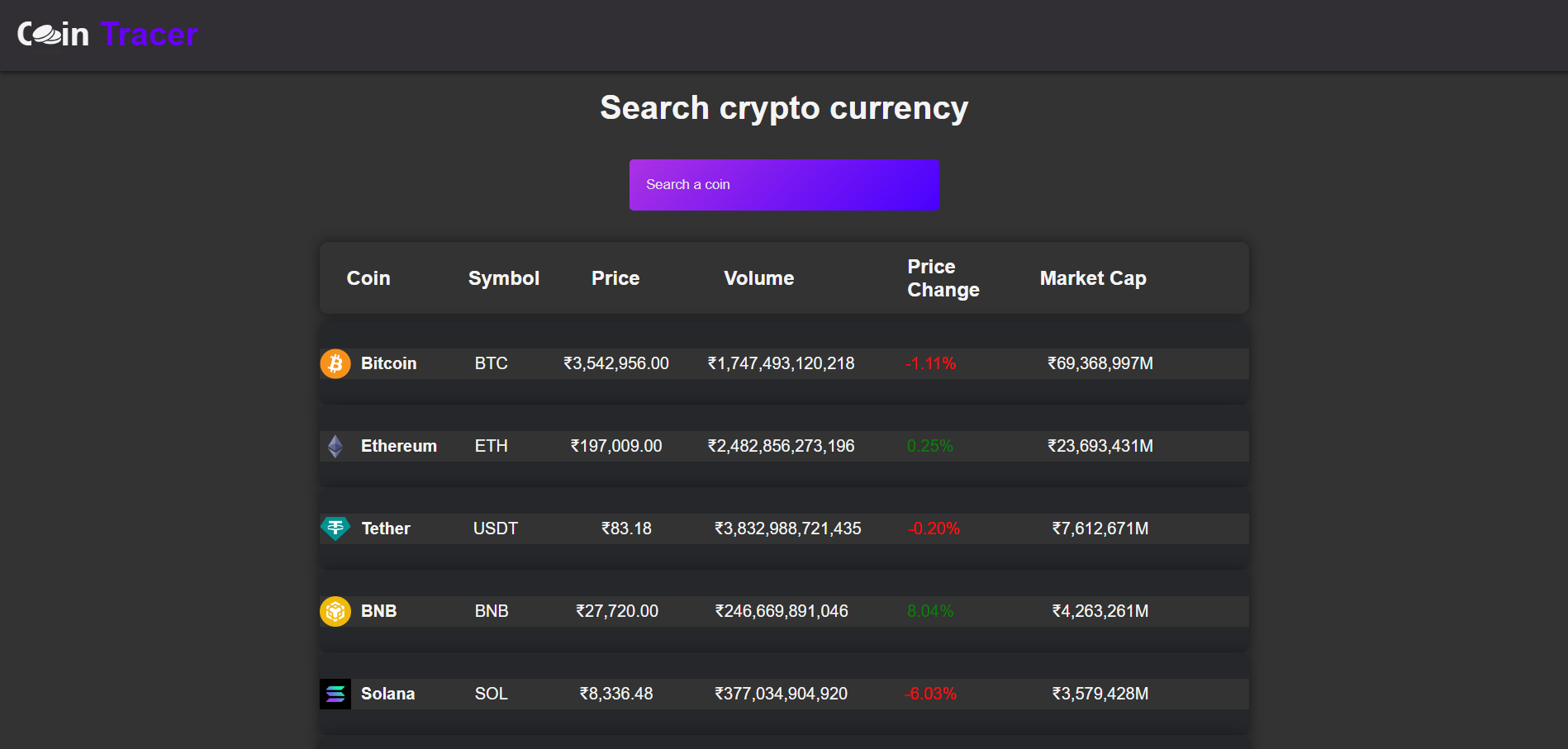Click the Volume column header

click(x=759, y=278)
